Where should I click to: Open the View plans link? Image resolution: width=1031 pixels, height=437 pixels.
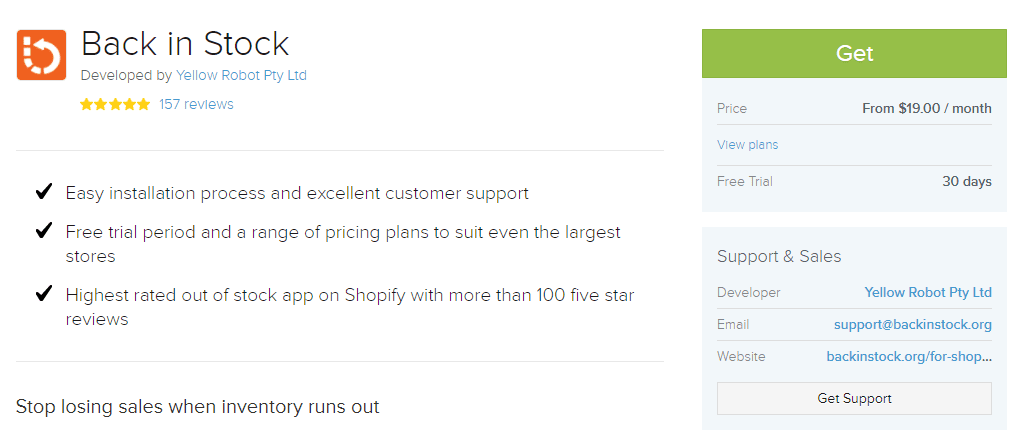[747, 145]
